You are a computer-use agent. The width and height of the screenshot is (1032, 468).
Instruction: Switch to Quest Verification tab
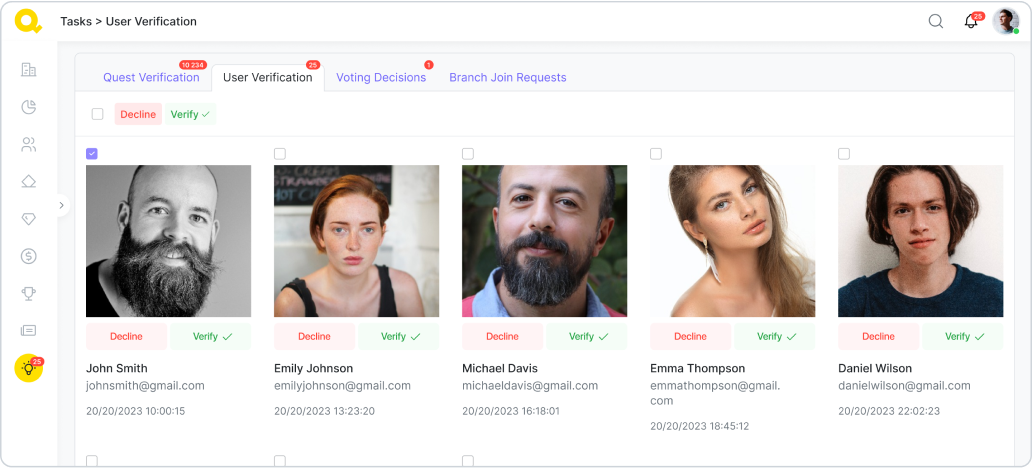point(151,78)
